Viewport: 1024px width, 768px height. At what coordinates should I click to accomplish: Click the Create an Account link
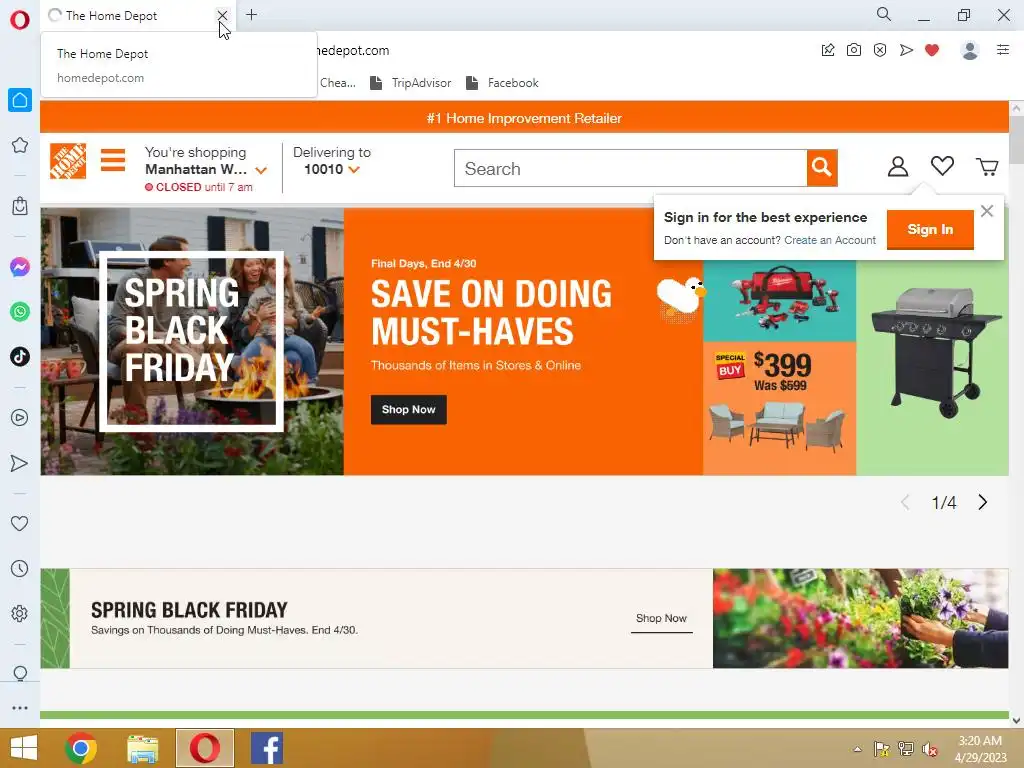click(829, 240)
